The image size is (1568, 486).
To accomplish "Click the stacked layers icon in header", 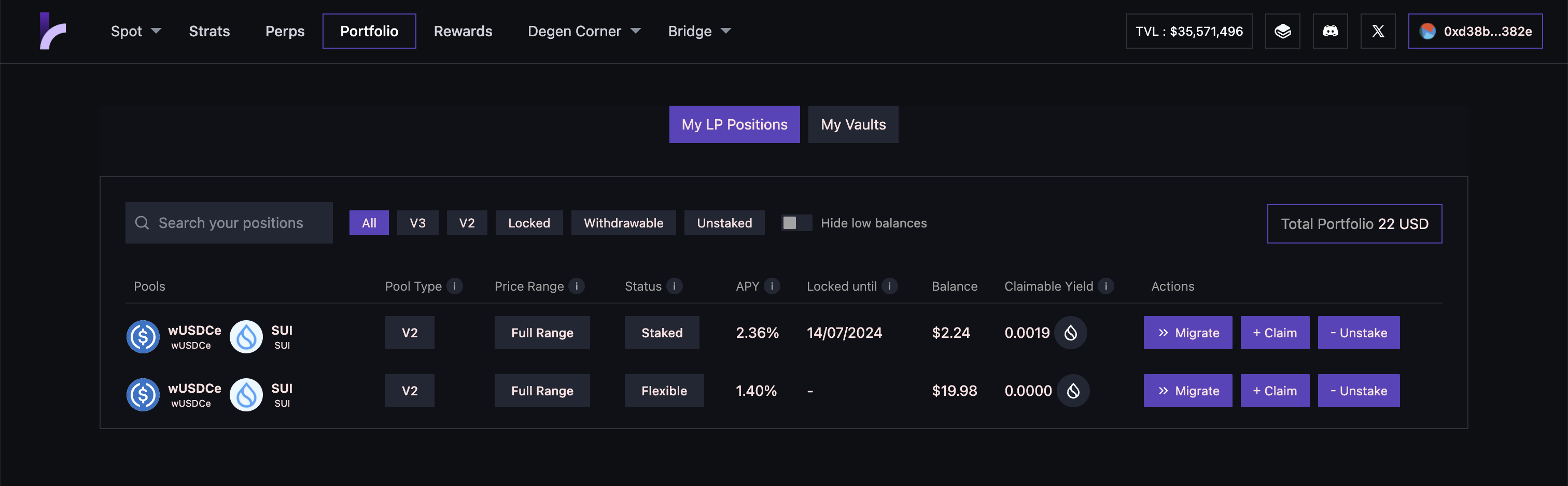I will click(x=1282, y=31).
